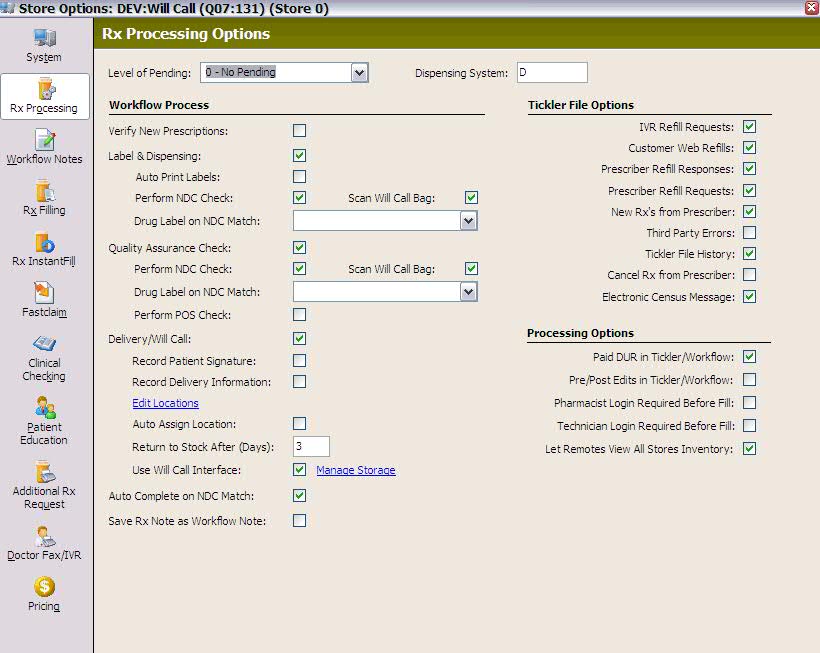The height and width of the screenshot is (653, 820).
Task: Toggle Perform NDC Check under Label & Dispensing
Action: (300, 197)
